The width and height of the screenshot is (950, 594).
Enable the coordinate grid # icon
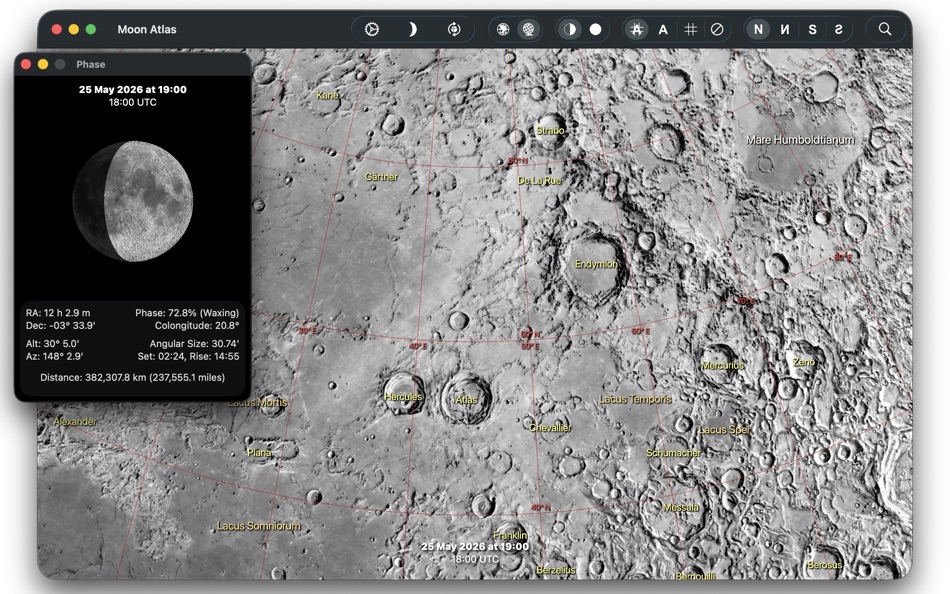point(690,29)
